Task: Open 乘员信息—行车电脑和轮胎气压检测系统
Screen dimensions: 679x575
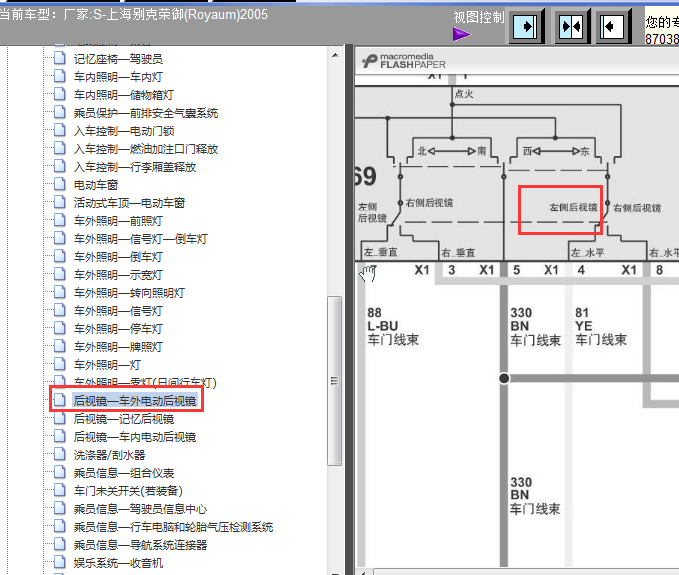Action: coord(173,527)
